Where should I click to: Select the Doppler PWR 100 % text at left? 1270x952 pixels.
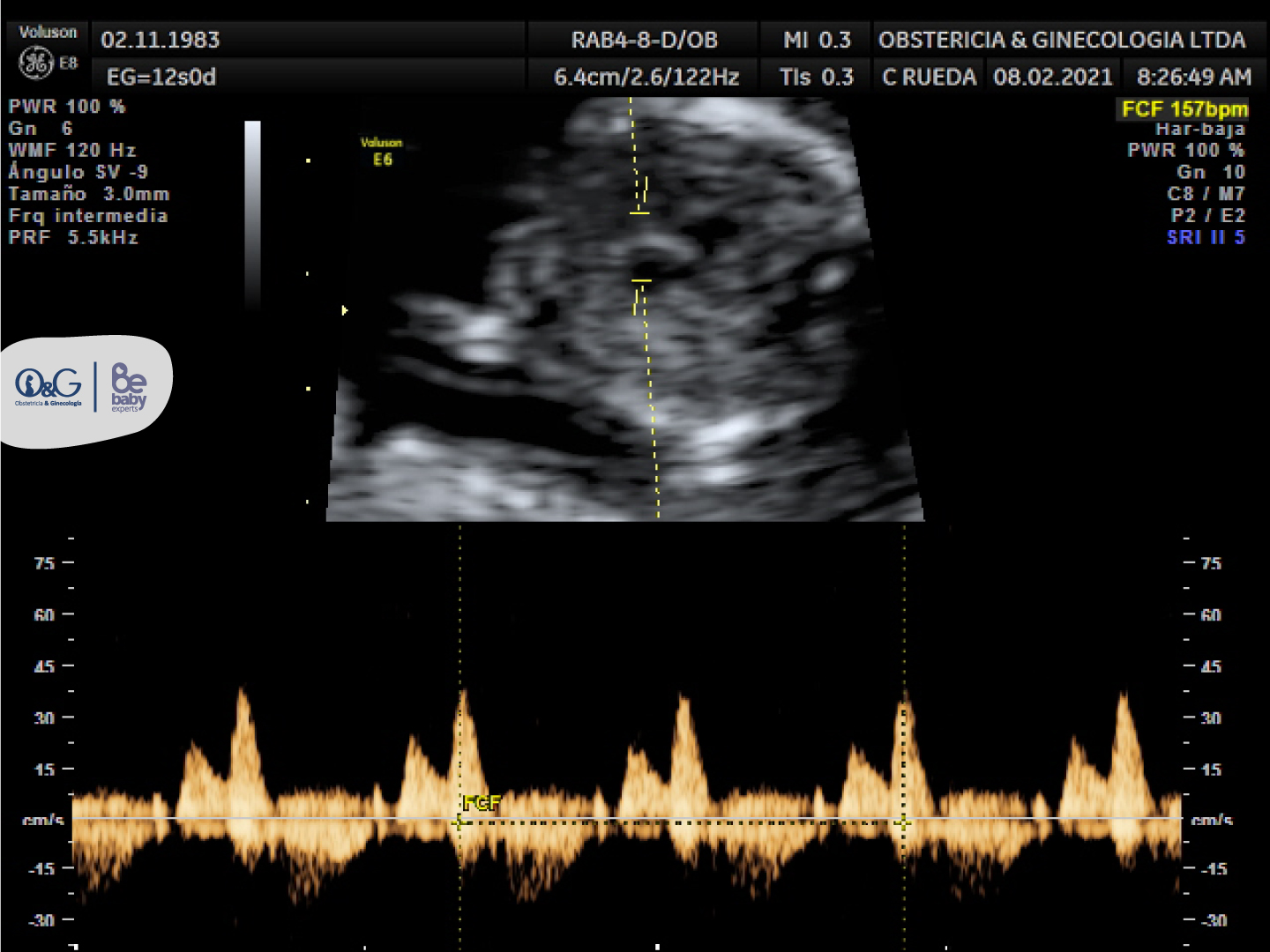(67, 107)
